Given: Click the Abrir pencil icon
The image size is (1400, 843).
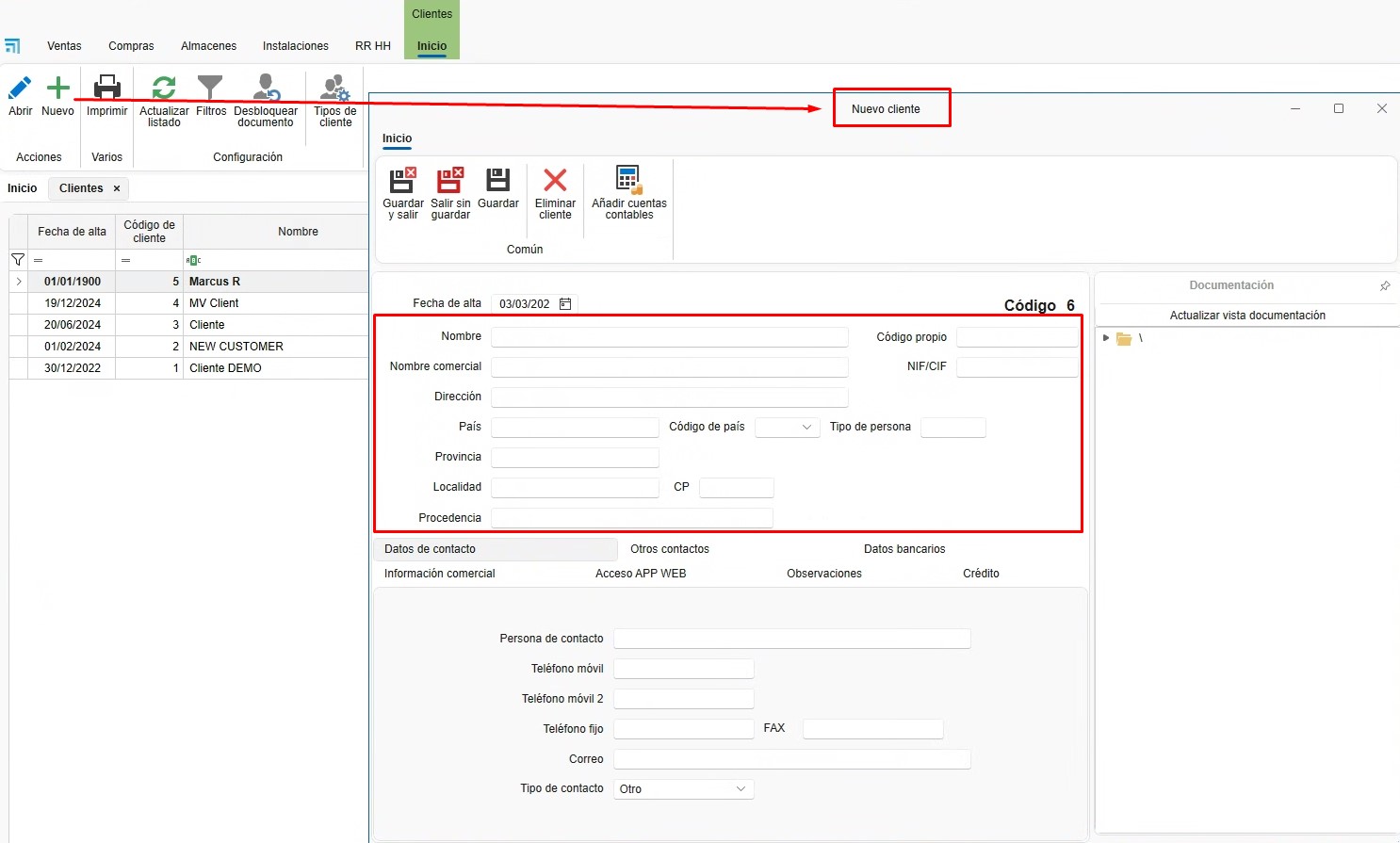Looking at the screenshot, I should 20,89.
